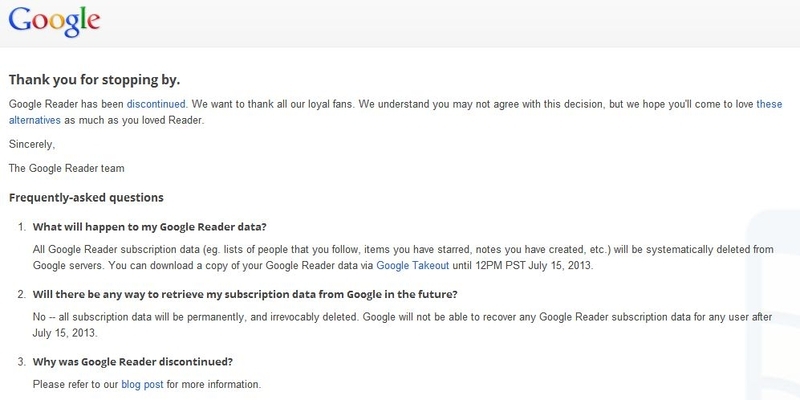Click question "What will happen to my Google Reader data?"
The height and width of the screenshot is (400, 800).
[149, 227]
